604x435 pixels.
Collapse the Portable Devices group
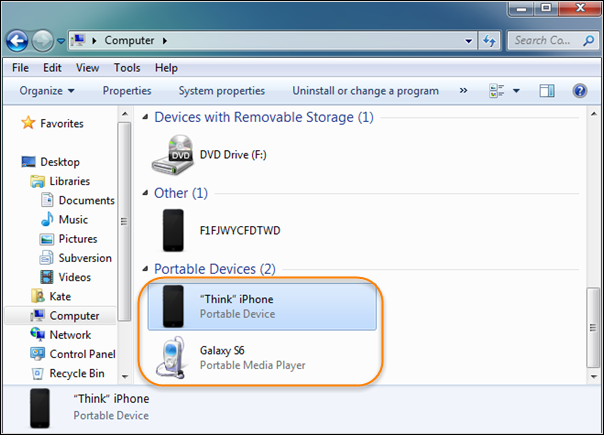(x=145, y=269)
